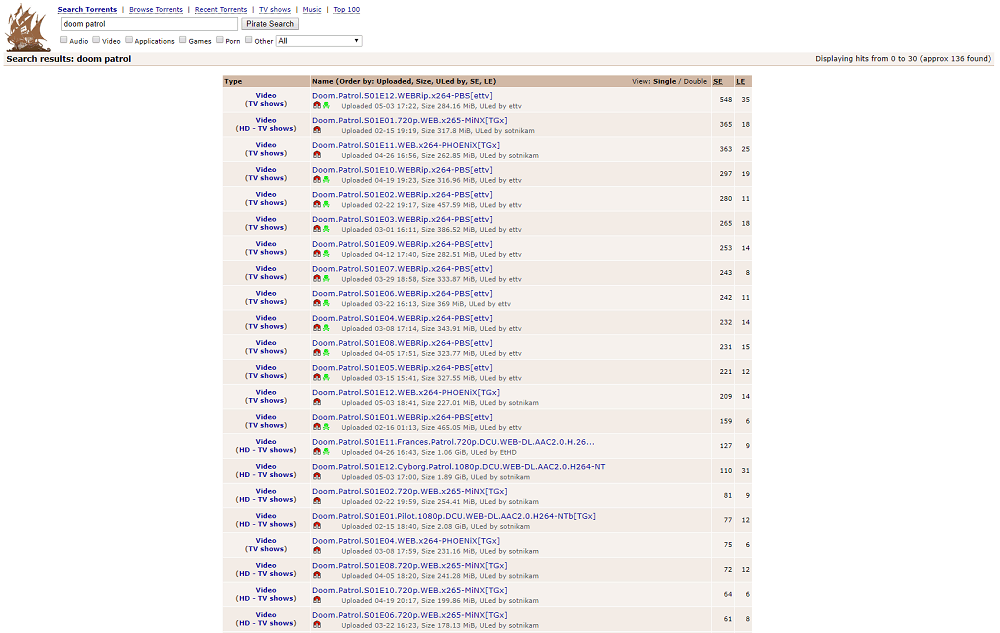Open the All category dropdown

click(x=319, y=41)
